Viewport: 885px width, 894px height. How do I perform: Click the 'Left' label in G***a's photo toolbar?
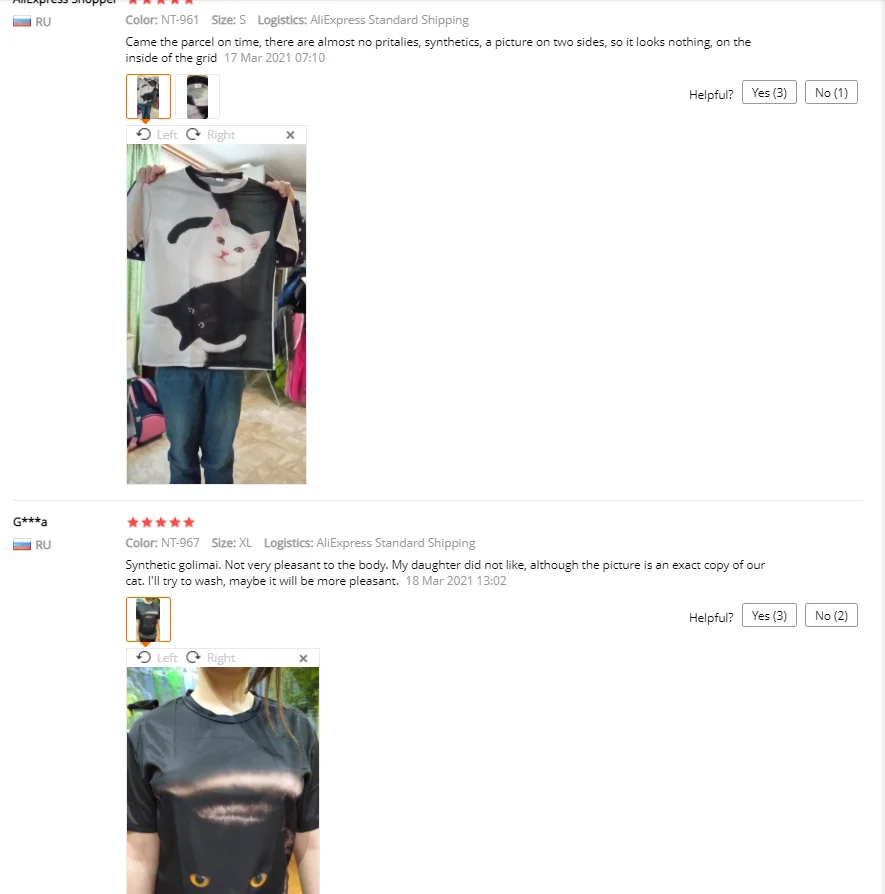(167, 658)
